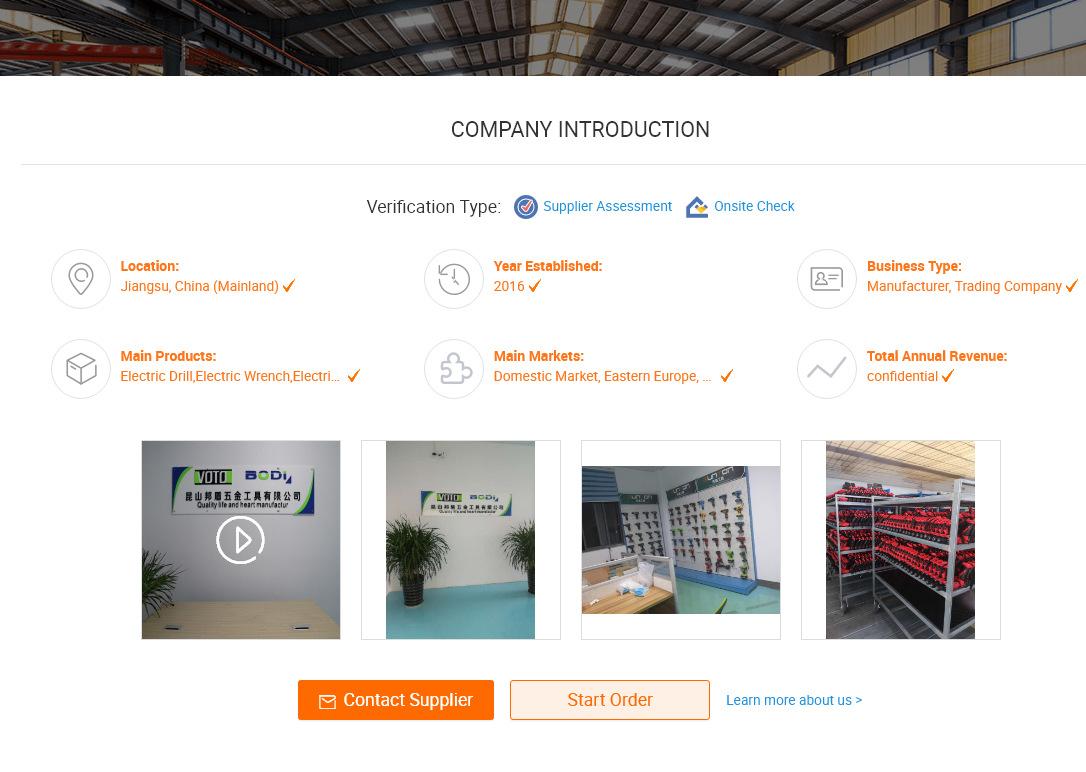Screen dimensions: 1086x772
Task: Click the verified checkmark next to 2016
Action: click(x=535, y=286)
